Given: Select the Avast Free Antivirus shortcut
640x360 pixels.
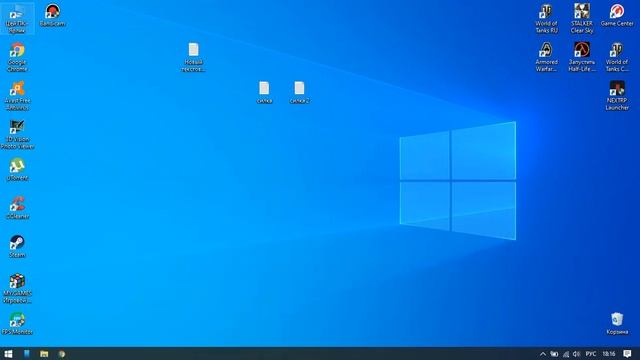Looking at the screenshot, I should pyautogui.click(x=17, y=96).
